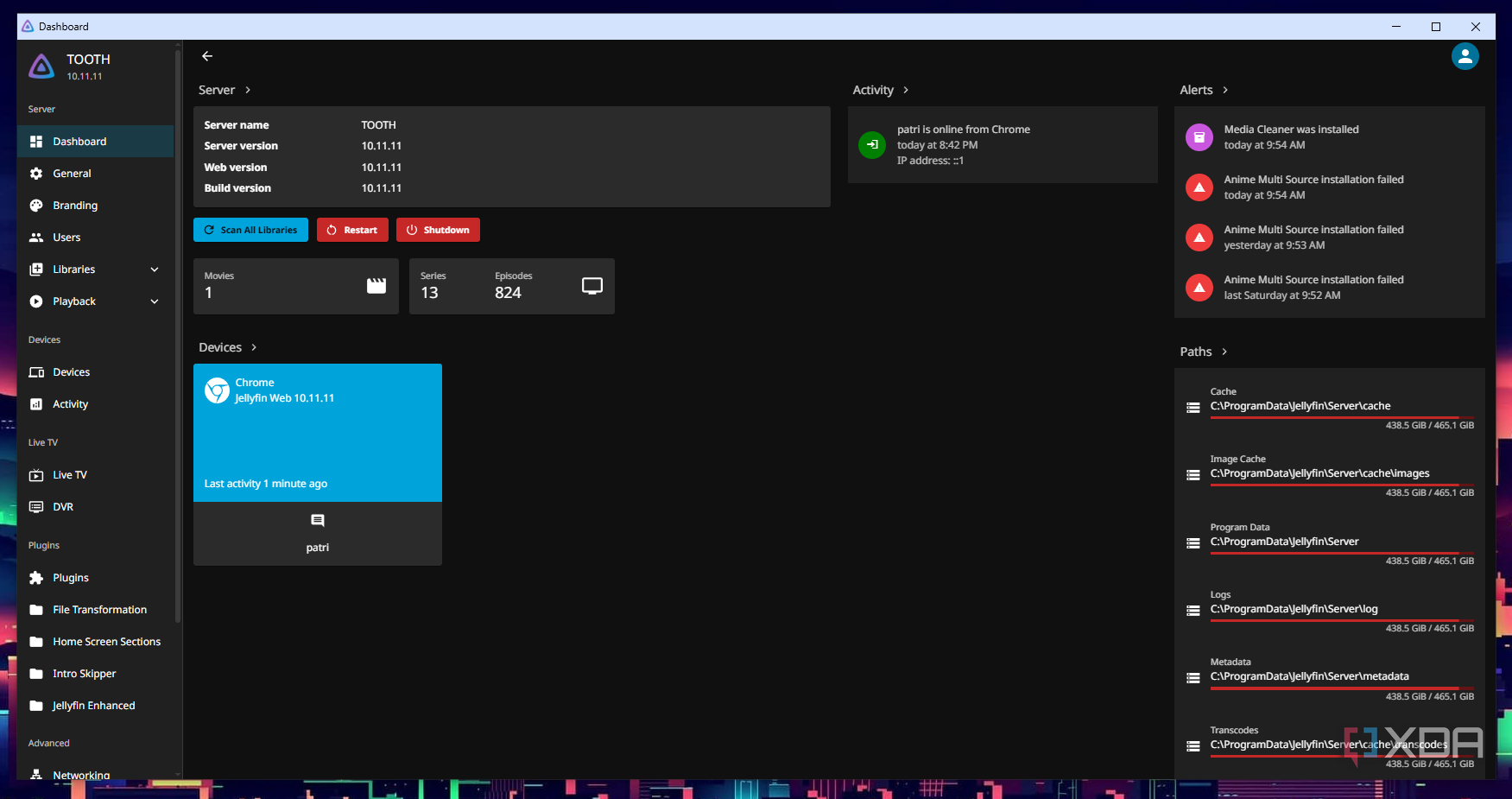This screenshot has height=799, width=1512.
Task: Click red warning icon for last Saturday alert
Action: [x=1199, y=288]
